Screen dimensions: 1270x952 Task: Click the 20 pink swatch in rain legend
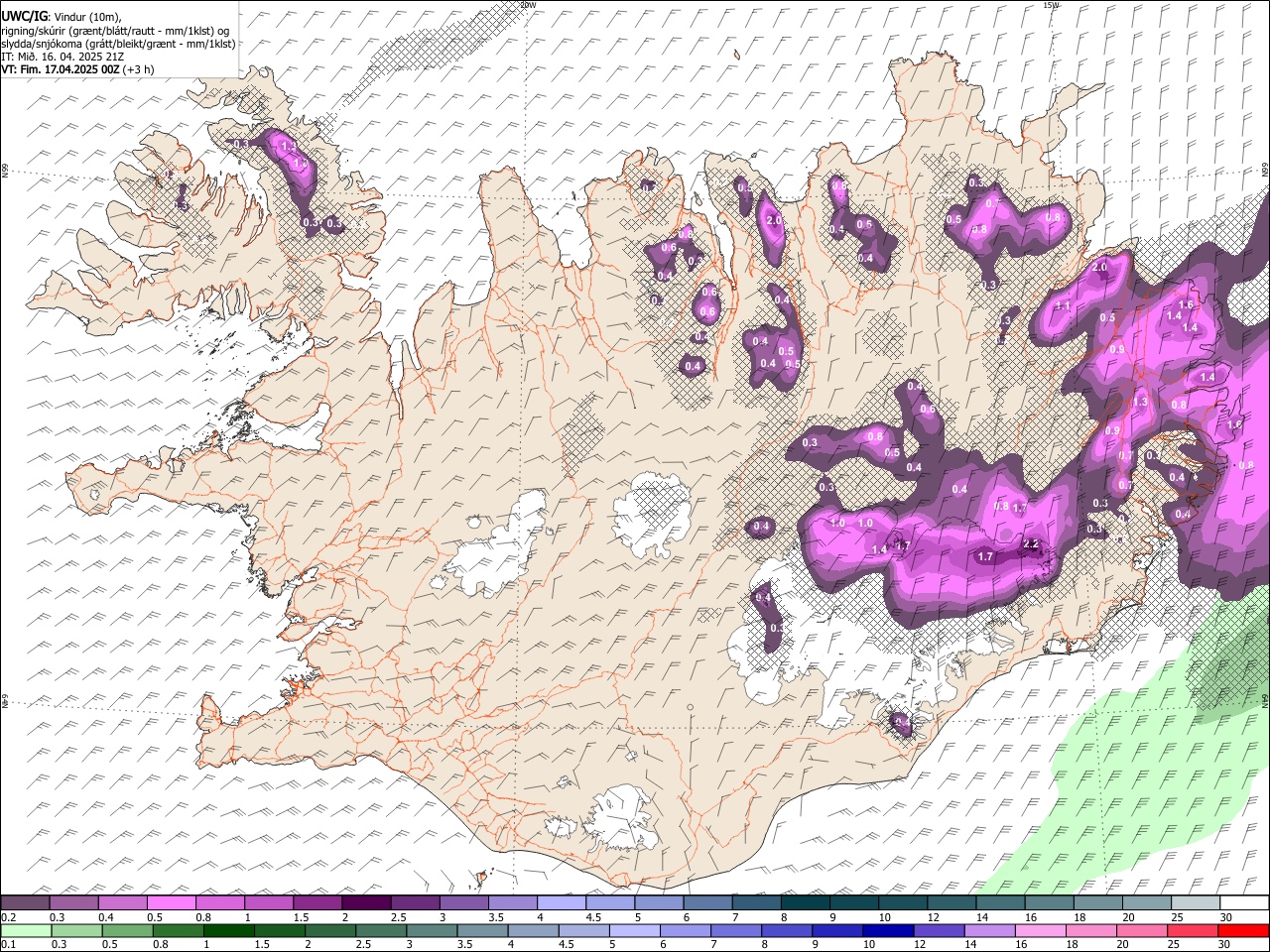click(1142, 930)
